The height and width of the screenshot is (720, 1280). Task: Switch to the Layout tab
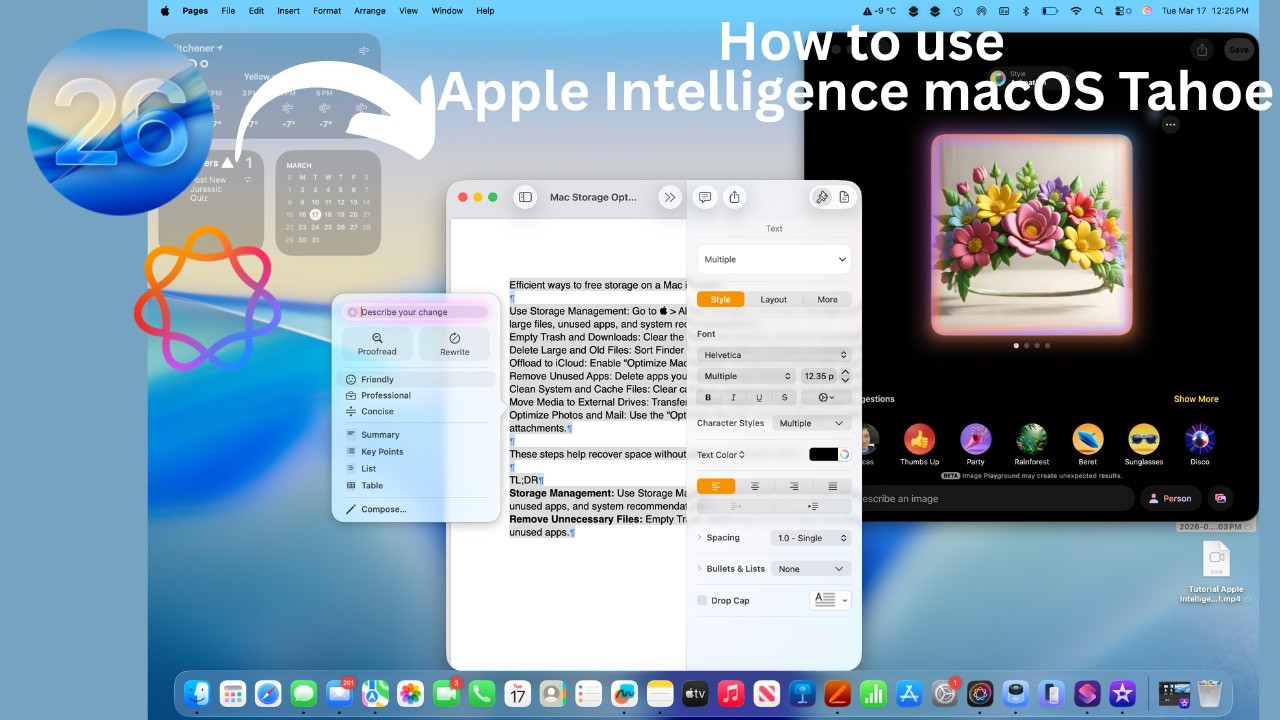(773, 299)
